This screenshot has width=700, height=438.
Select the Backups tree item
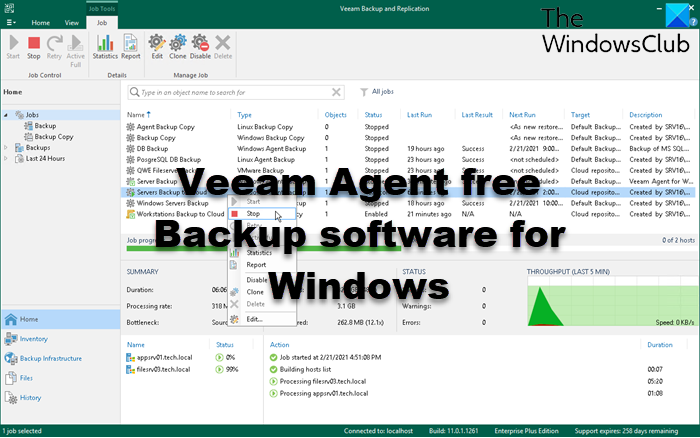(x=38, y=147)
